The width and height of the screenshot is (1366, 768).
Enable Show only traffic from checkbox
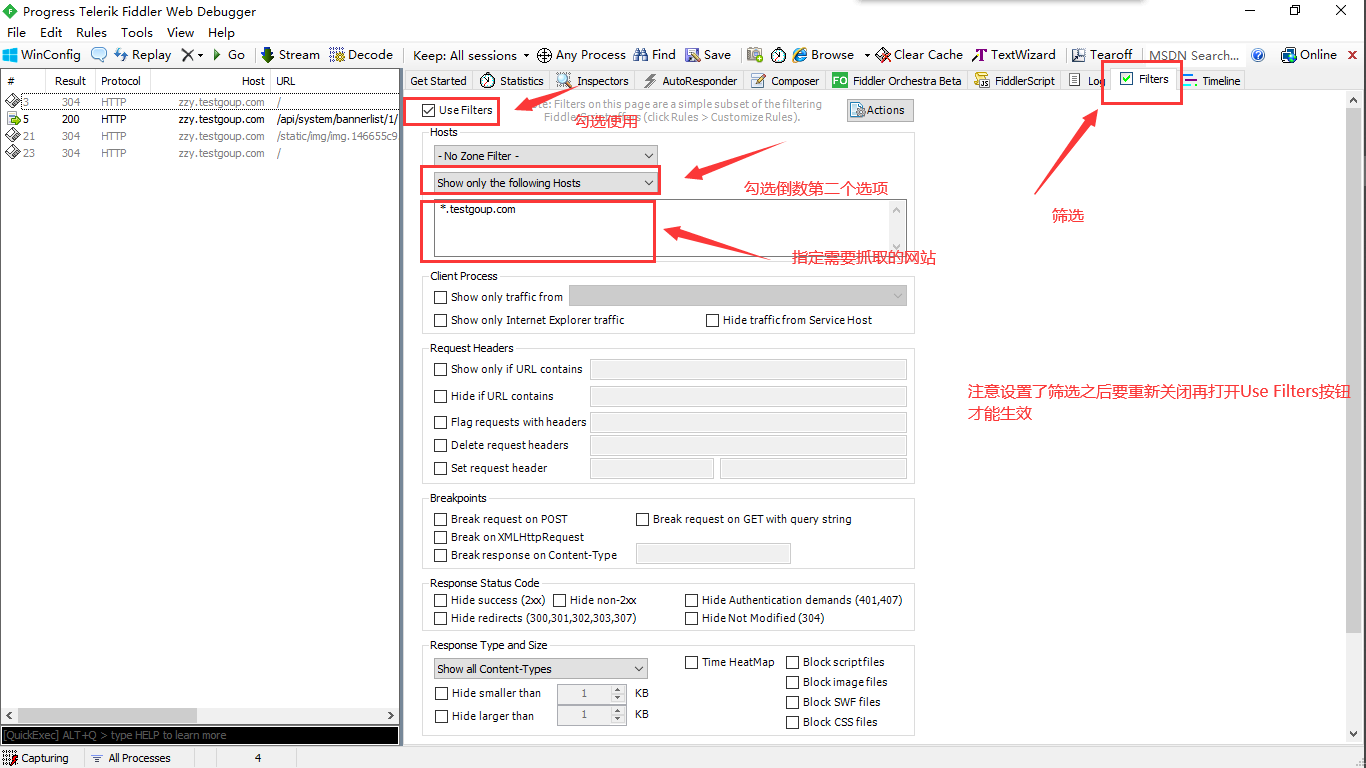coord(440,297)
